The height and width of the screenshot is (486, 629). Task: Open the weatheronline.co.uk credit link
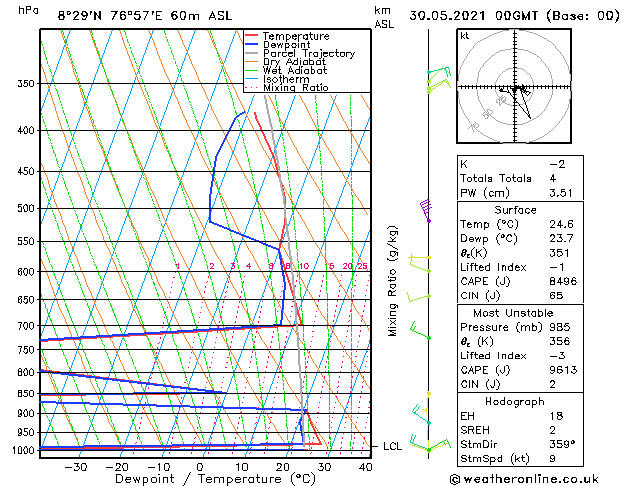tap(523, 479)
